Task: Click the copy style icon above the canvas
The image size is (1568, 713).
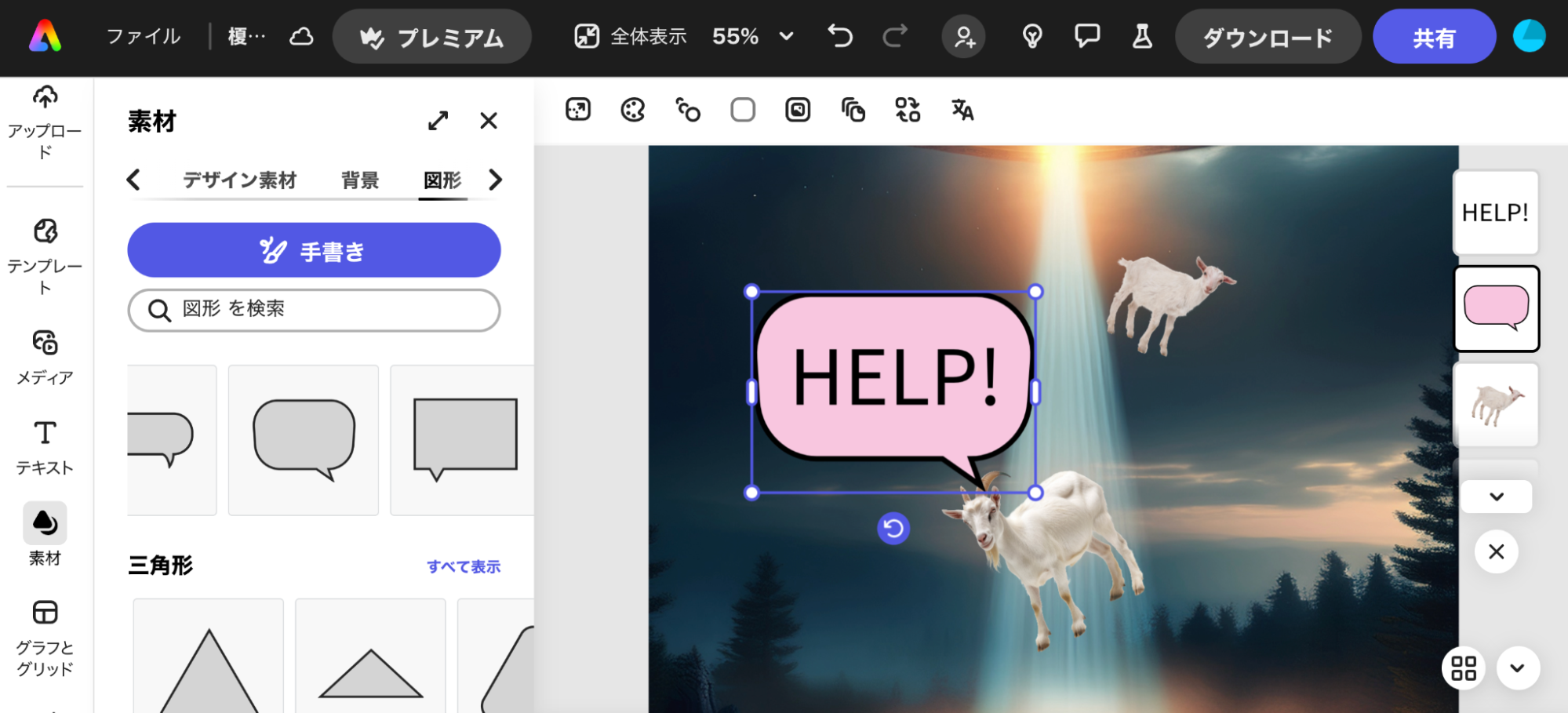Action: click(853, 110)
